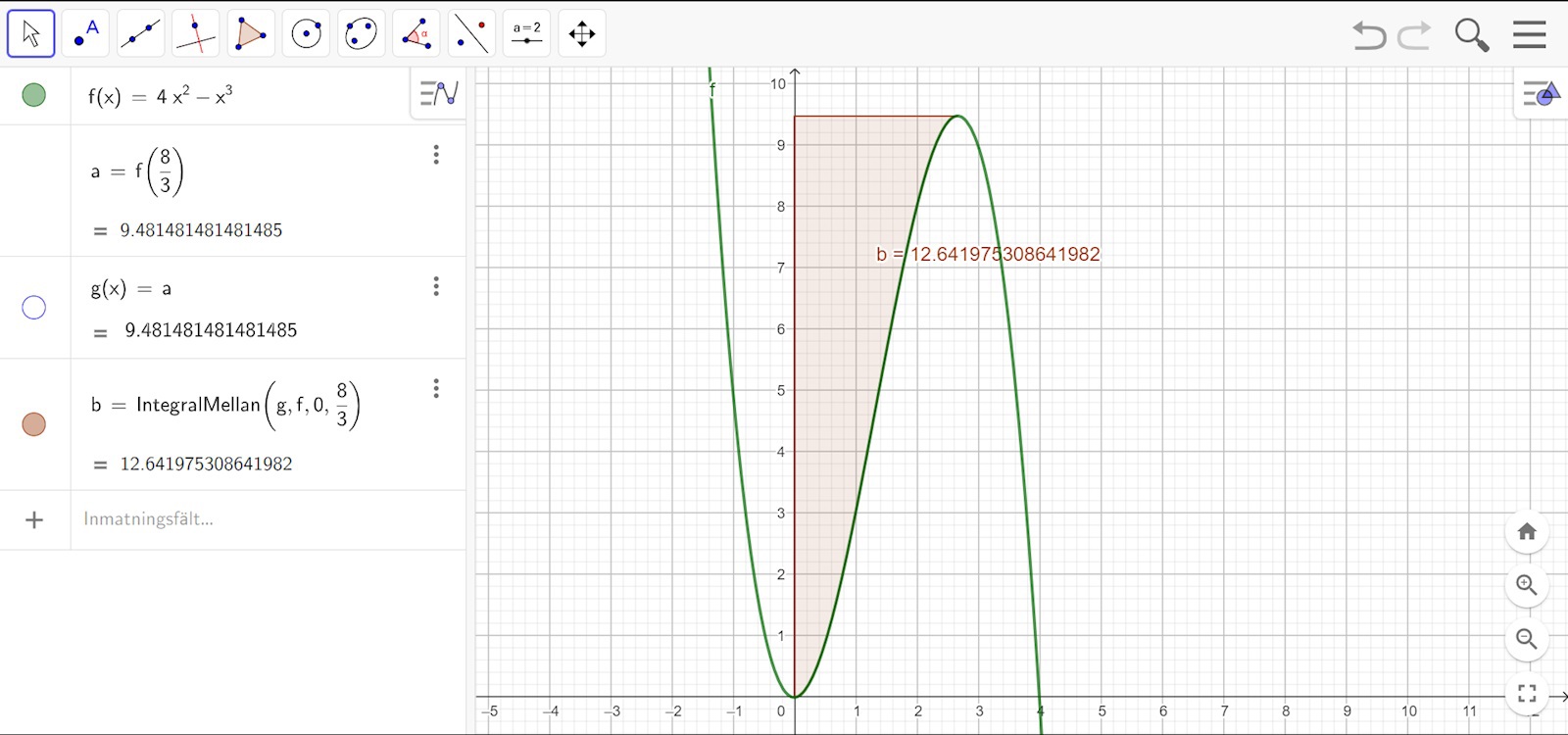Click the Undo button

pyautogui.click(x=1369, y=35)
